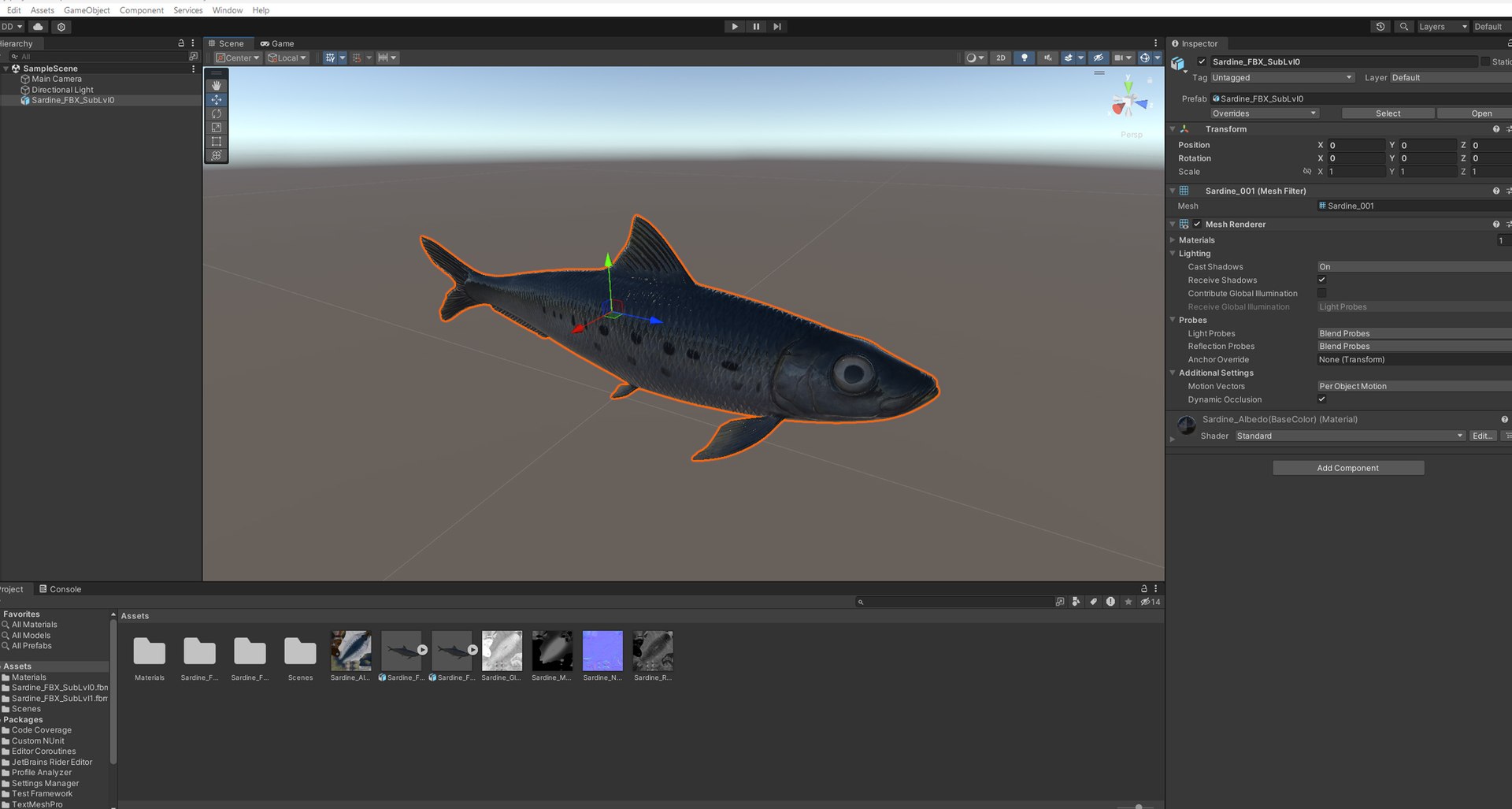Screen dimensions: 1512x809
Task: Click the favorites star in Project panel
Action: coord(1128,602)
